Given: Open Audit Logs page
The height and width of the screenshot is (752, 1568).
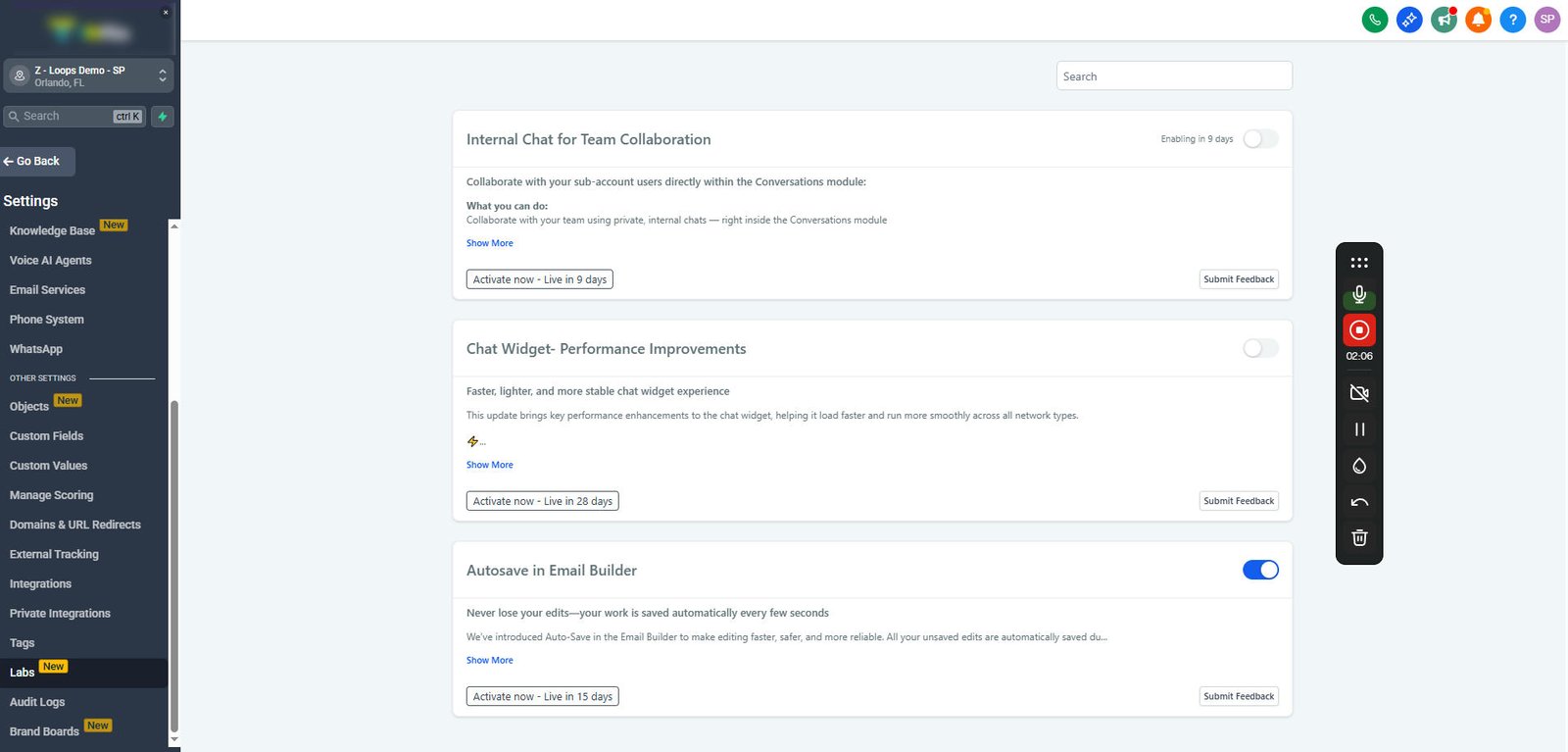Looking at the screenshot, I should [37, 702].
